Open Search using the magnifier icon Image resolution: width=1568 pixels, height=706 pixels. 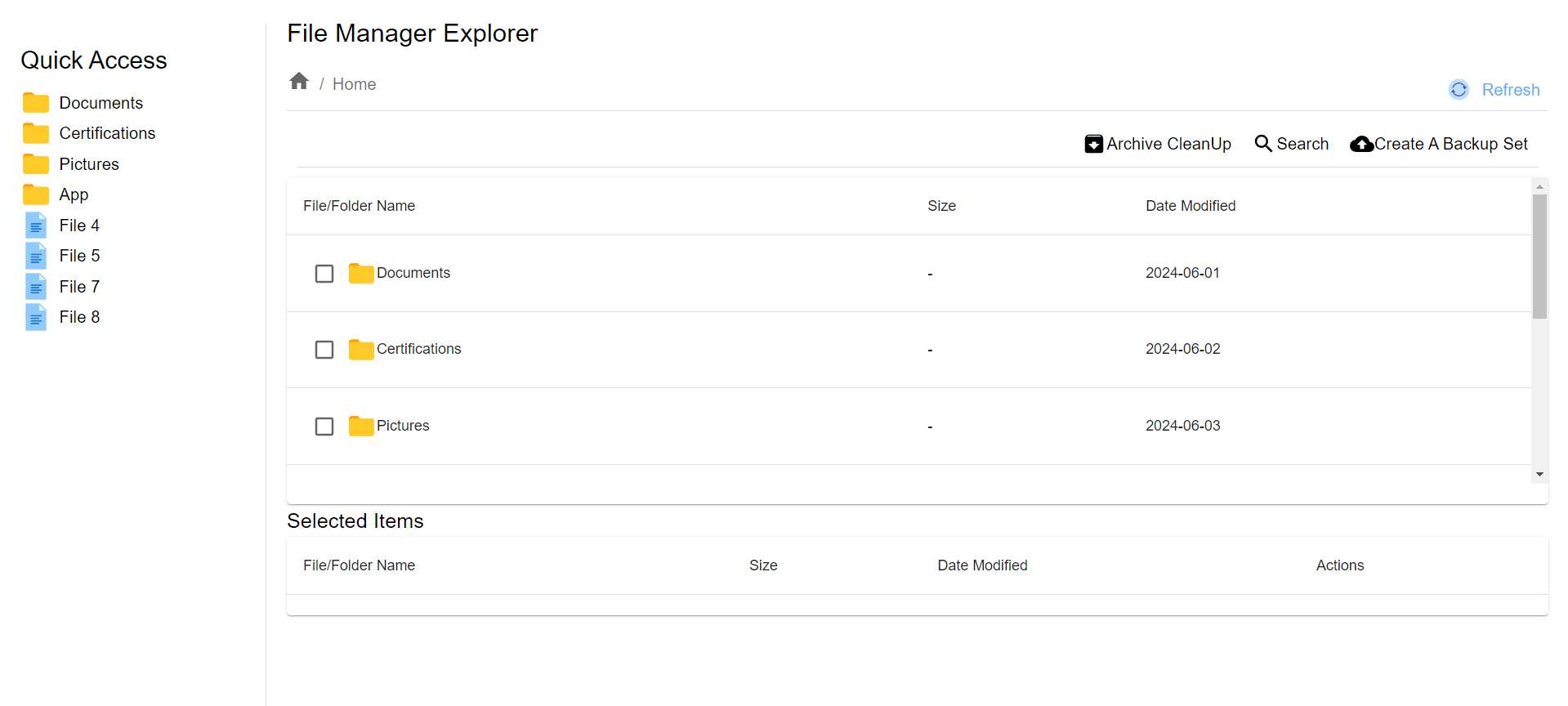click(x=1263, y=143)
